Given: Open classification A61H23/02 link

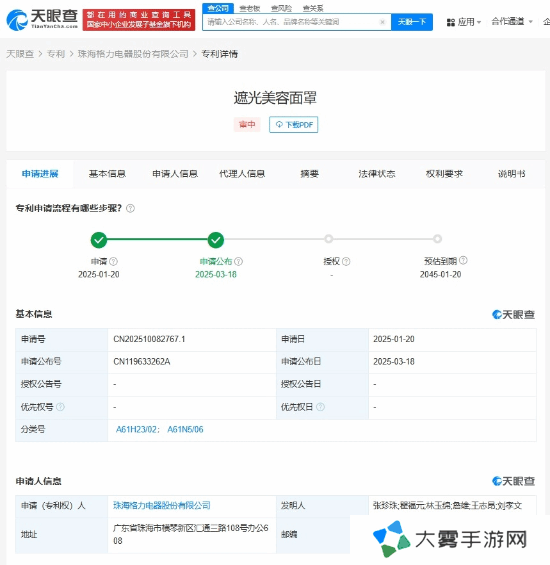Looking at the screenshot, I should pos(137,430).
